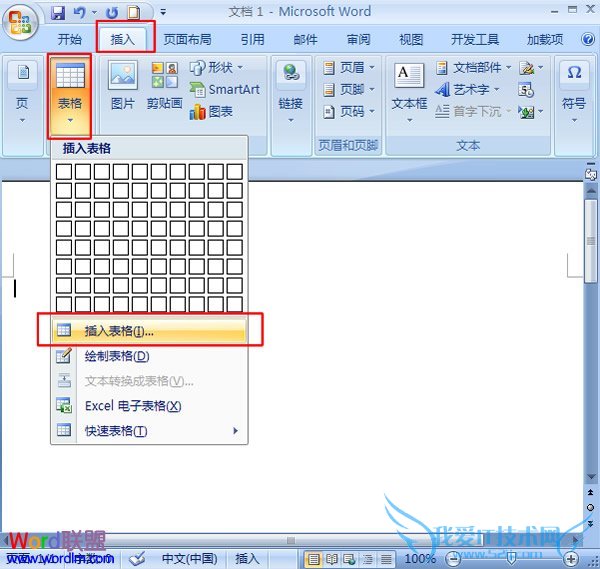Switch to Draft view
The image size is (600, 569).
click(386, 559)
